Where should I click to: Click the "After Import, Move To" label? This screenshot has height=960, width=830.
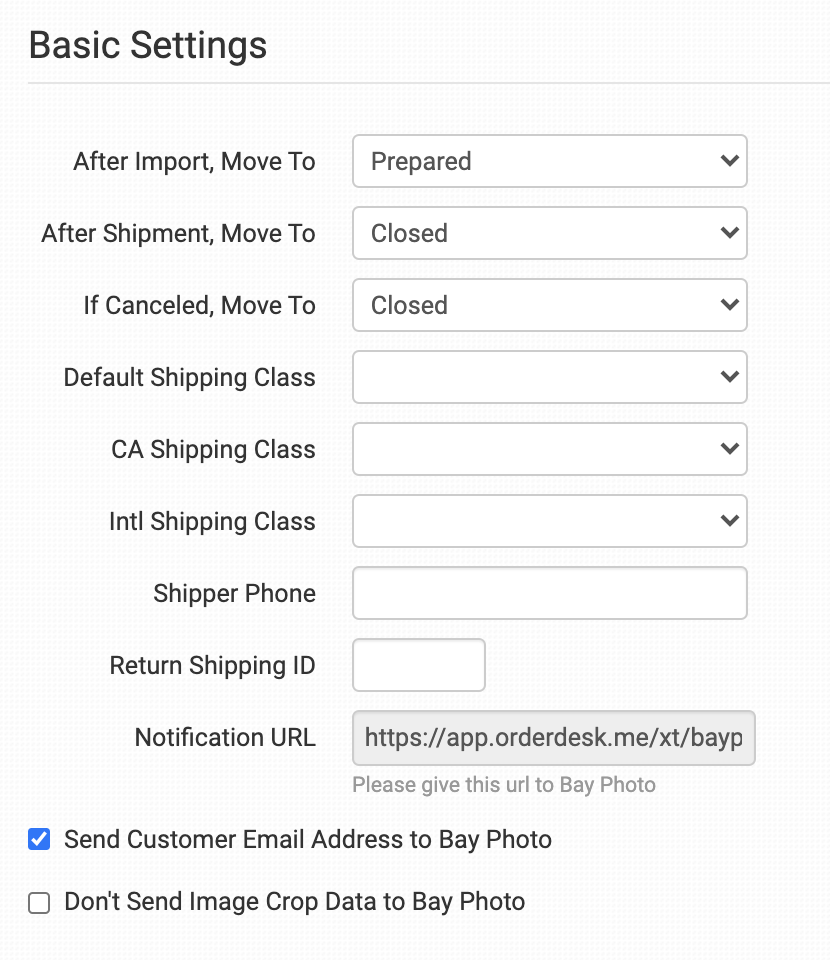[194, 161]
